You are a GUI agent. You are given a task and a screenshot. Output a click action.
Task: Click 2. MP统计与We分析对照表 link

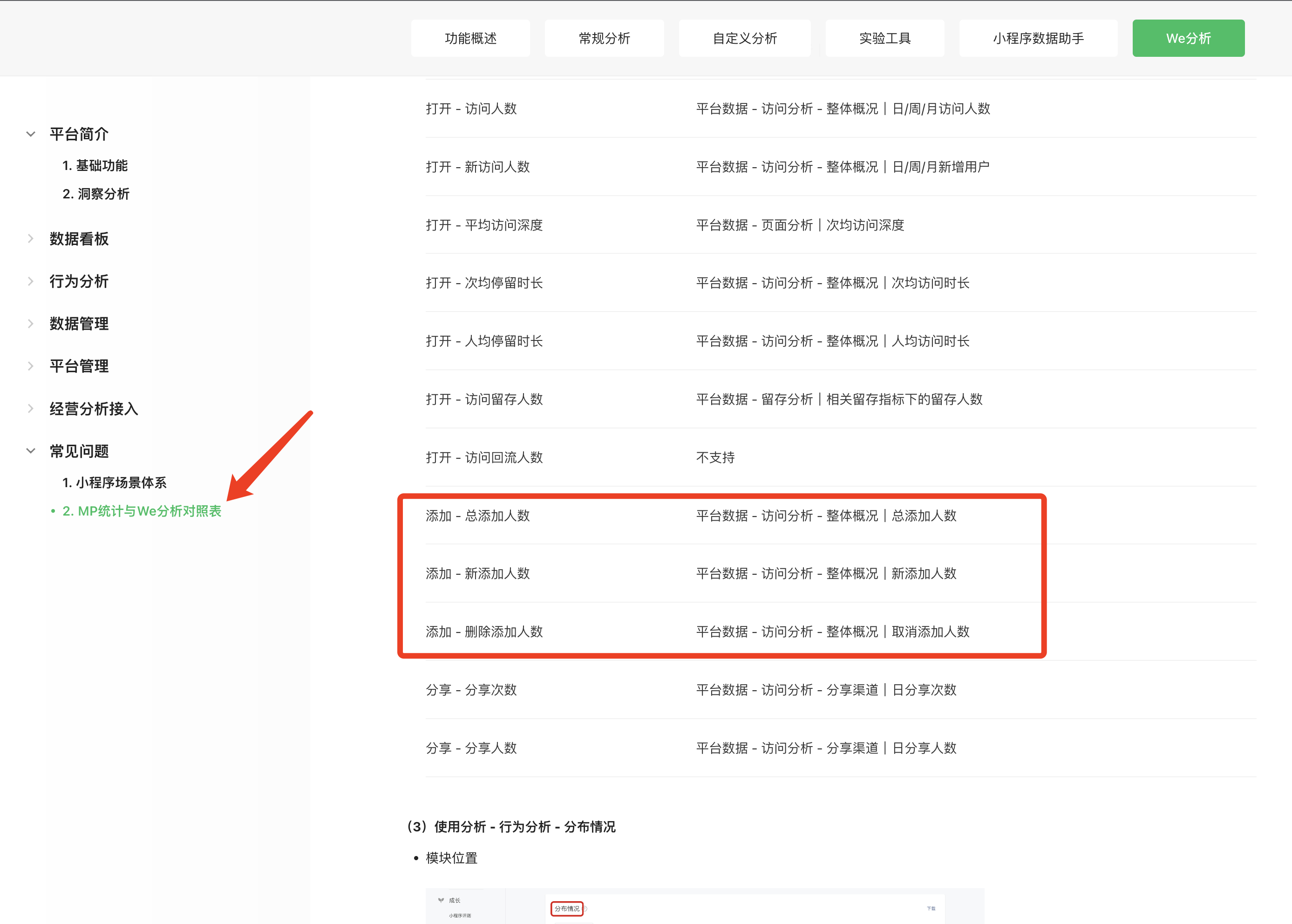pyautogui.click(x=142, y=511)
